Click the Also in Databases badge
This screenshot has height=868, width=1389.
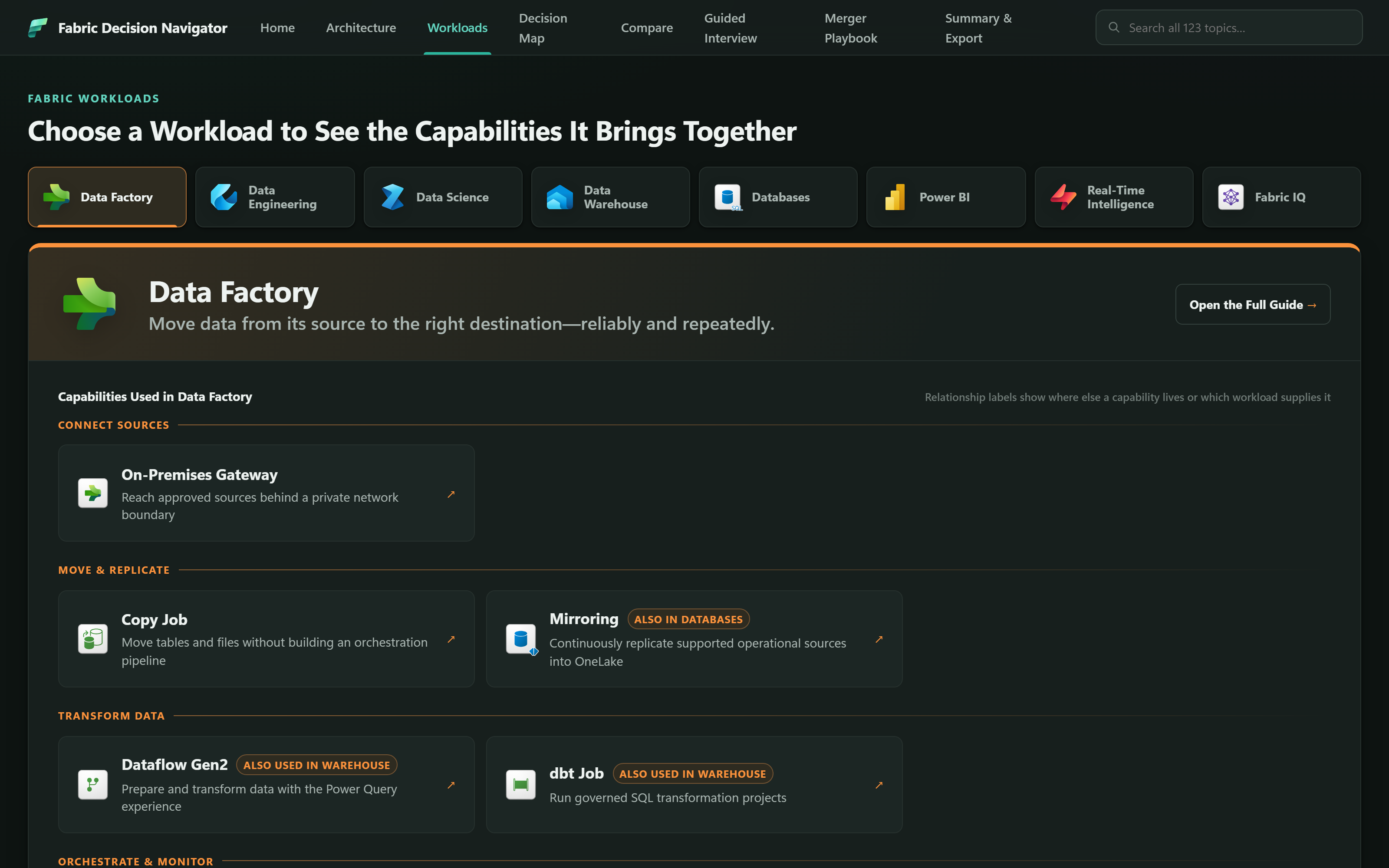coord(688,619)
